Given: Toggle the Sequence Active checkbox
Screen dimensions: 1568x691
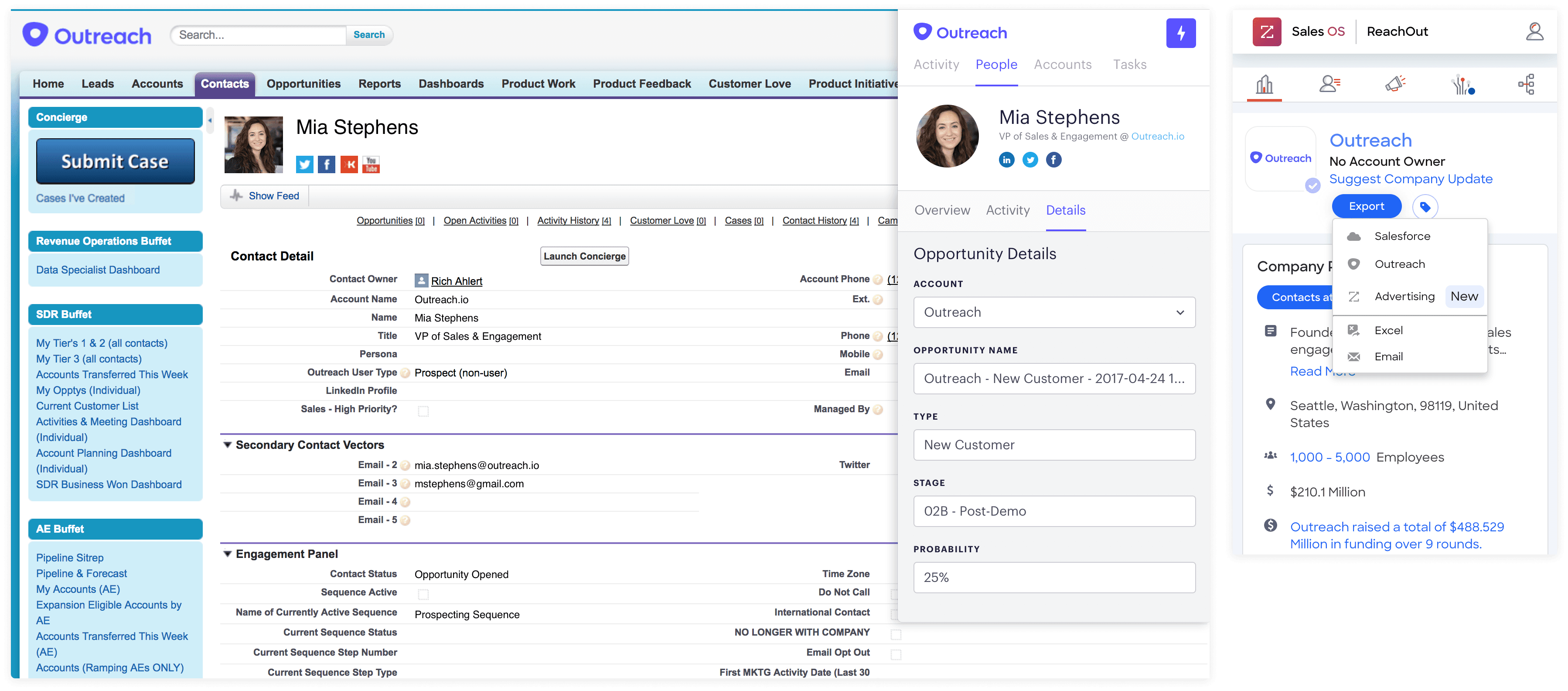Looking at the screenshot, I should [x=423, y=594].
